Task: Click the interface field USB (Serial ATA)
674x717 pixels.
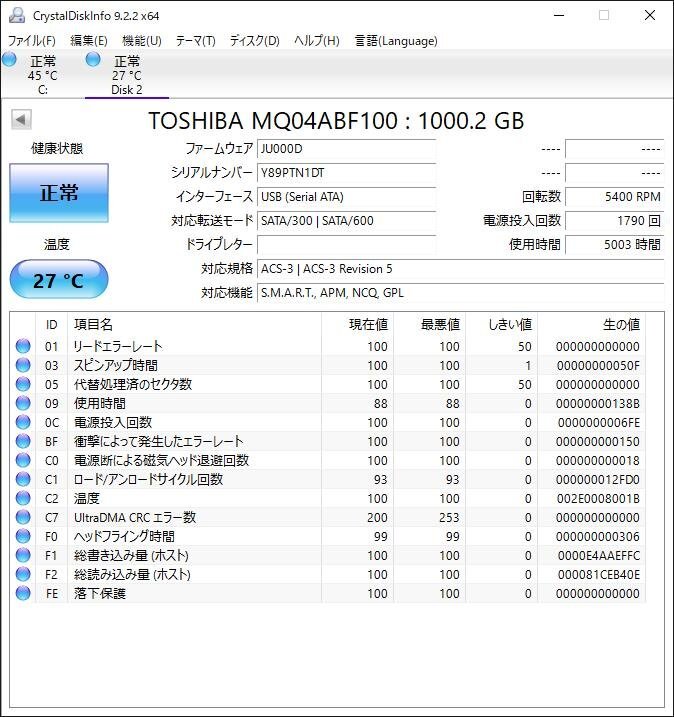Action: 346,197
